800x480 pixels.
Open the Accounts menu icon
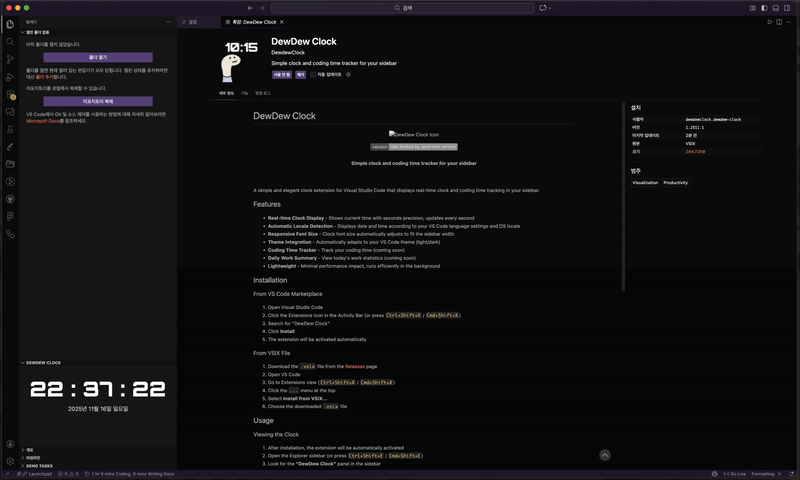point(10,444)
